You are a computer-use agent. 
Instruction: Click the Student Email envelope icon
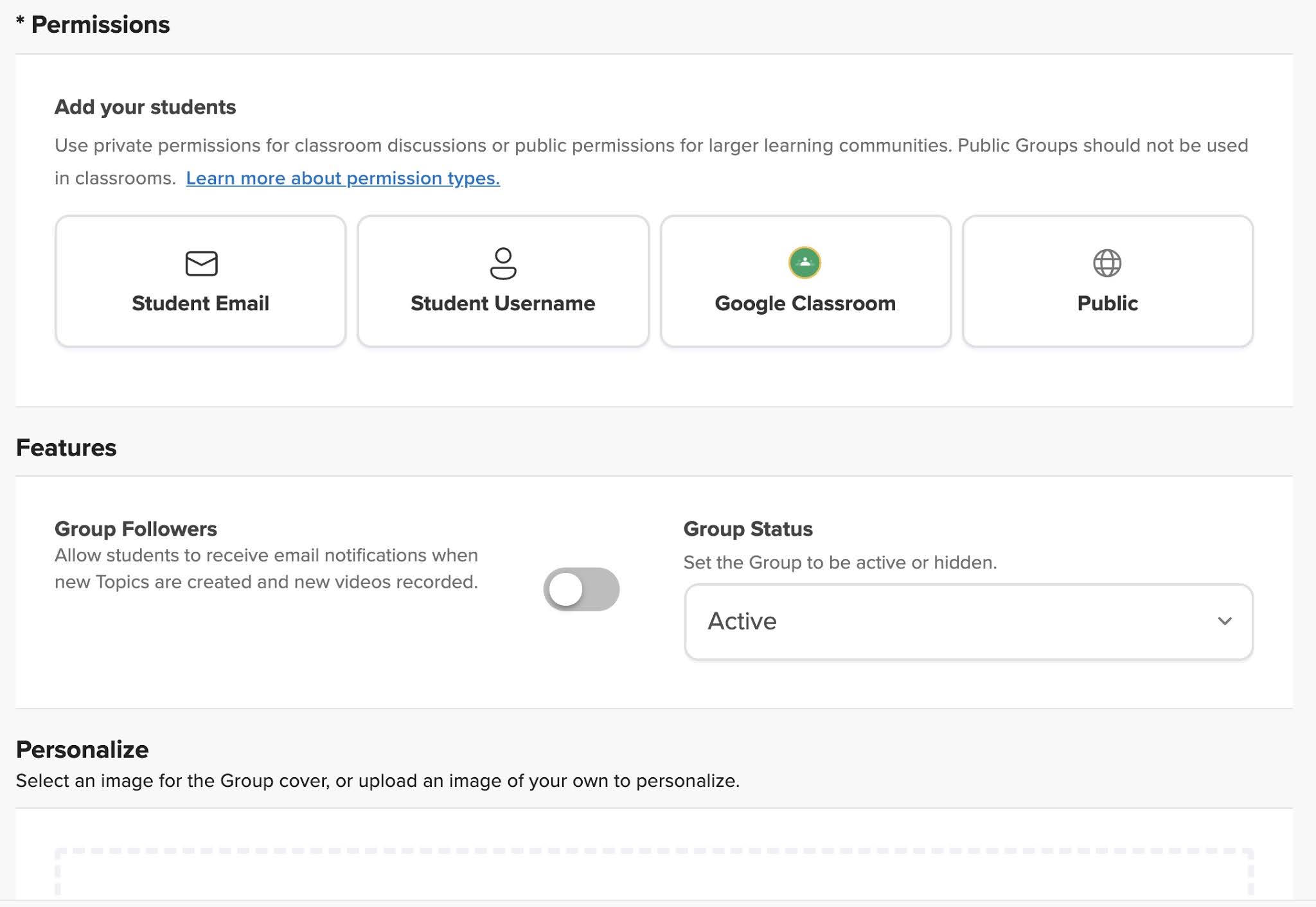pyautogui.click(x=200, y=263)
